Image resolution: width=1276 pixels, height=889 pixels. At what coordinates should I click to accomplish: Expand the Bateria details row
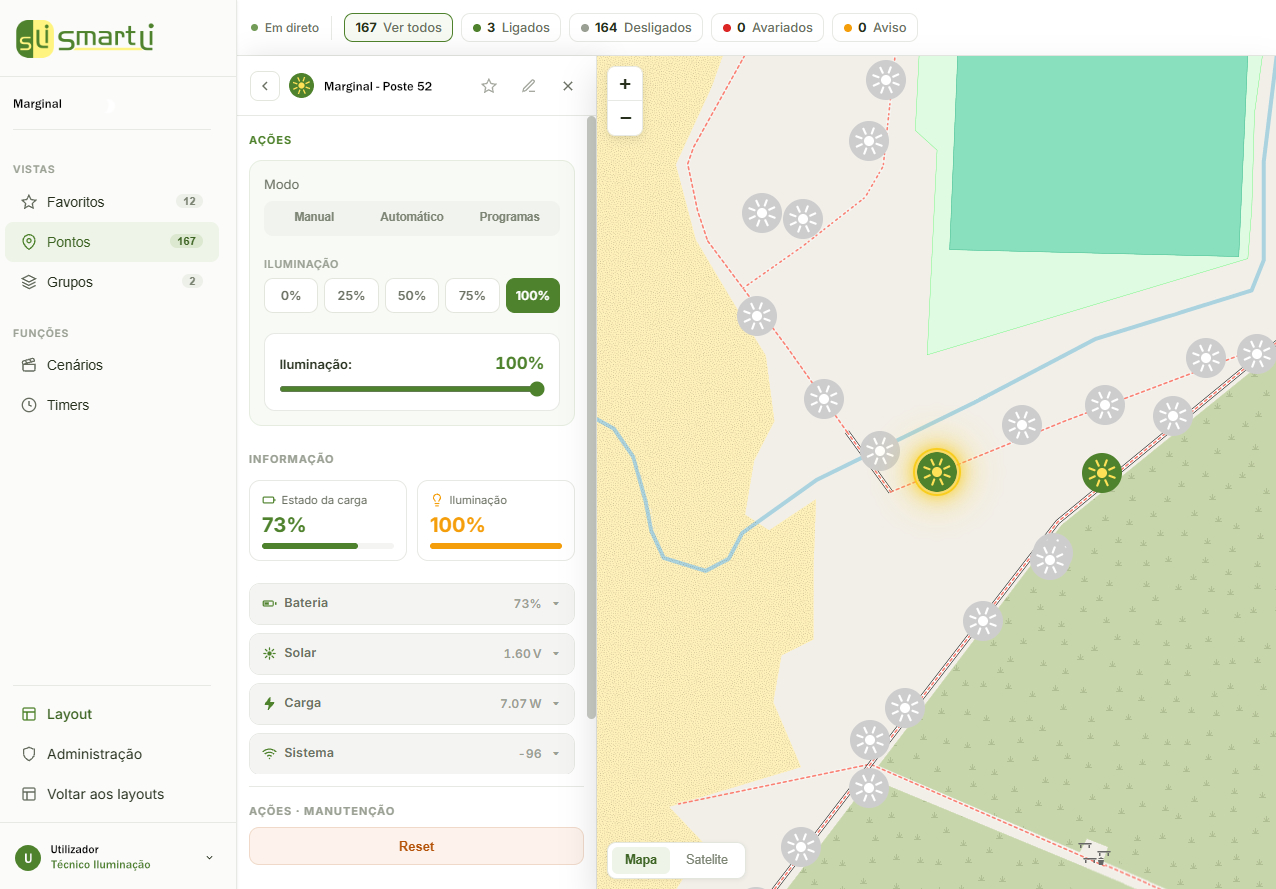click(412, 604)
